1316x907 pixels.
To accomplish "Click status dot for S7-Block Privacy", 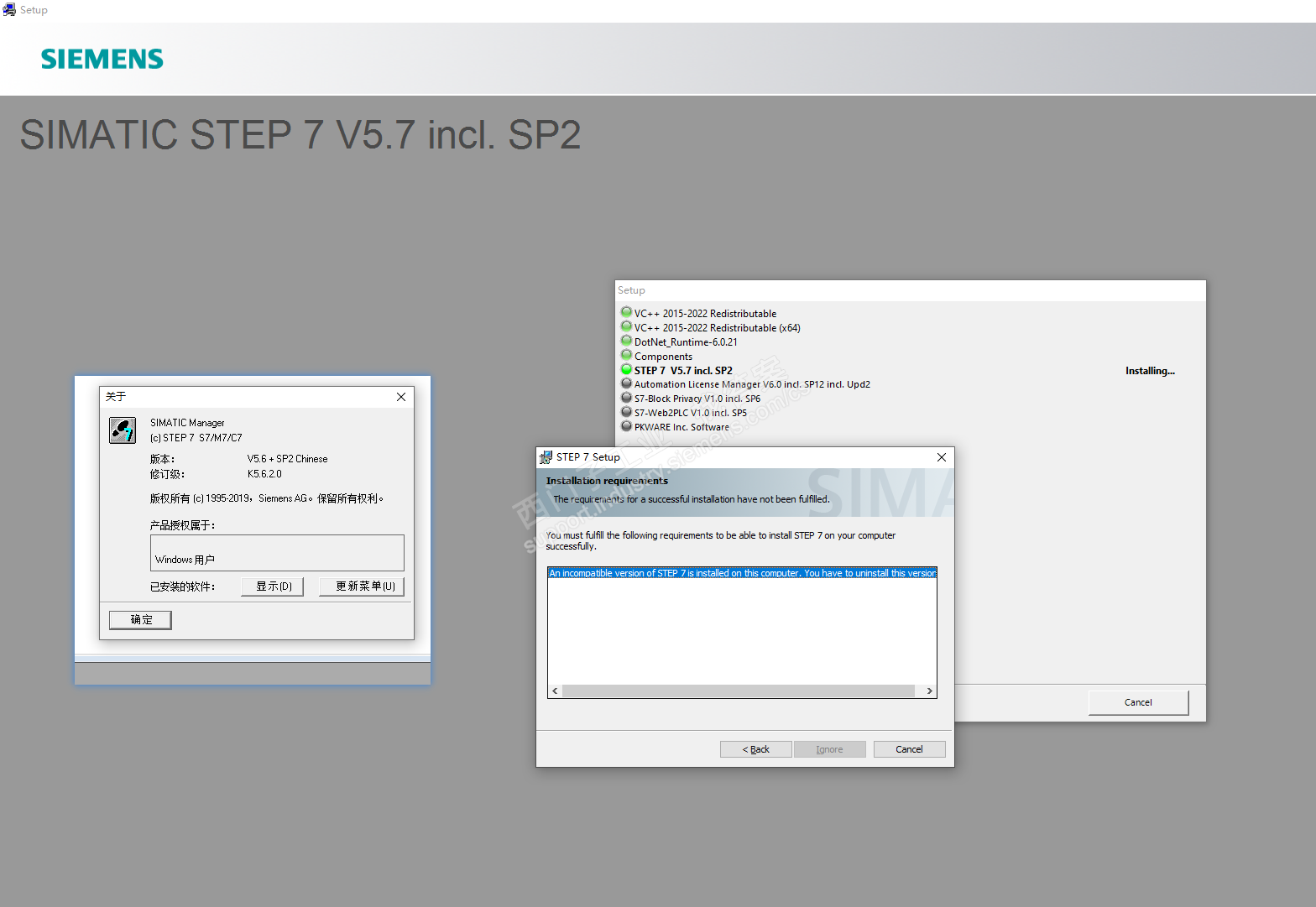I will coord(626,398).
